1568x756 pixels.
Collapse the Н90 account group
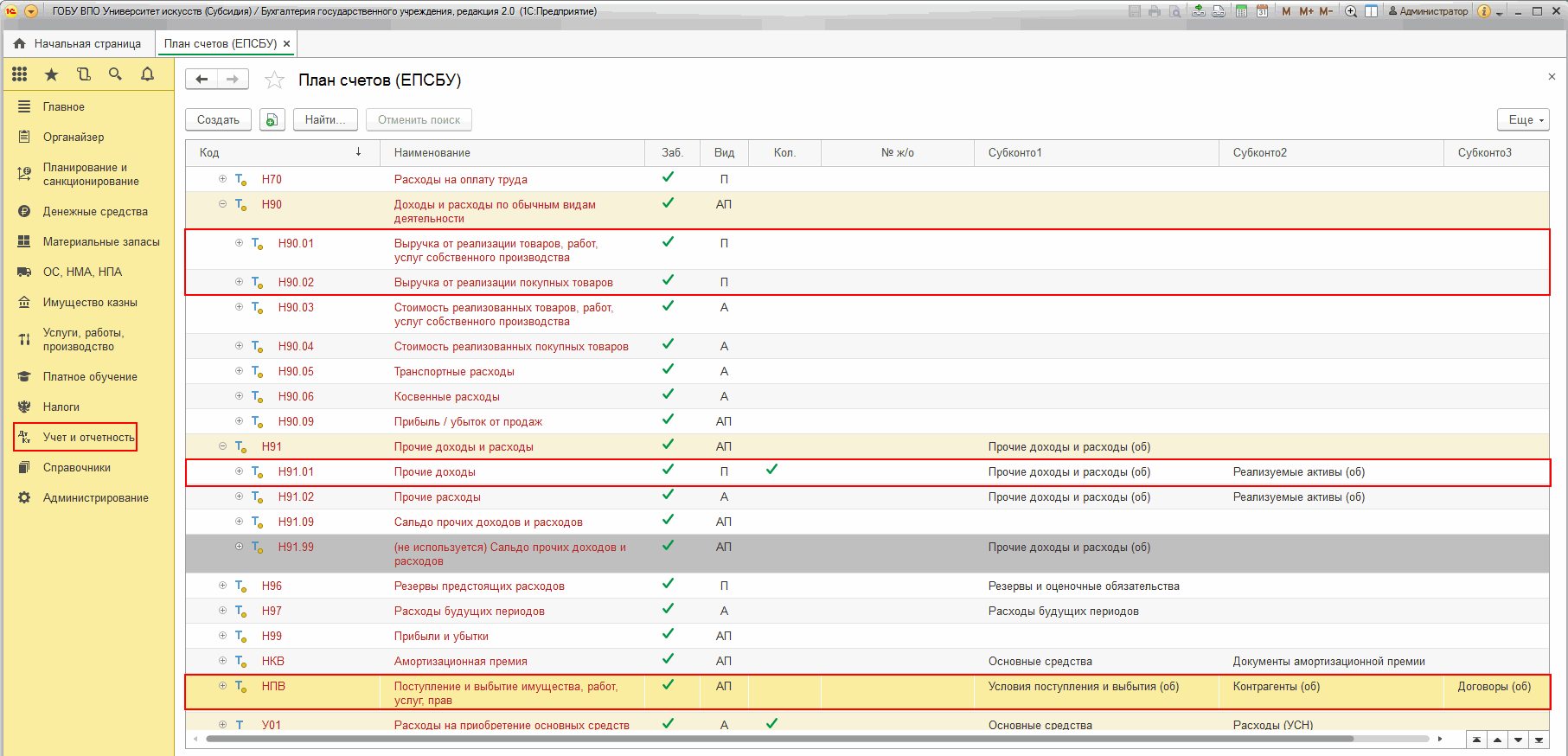point(222,204)
